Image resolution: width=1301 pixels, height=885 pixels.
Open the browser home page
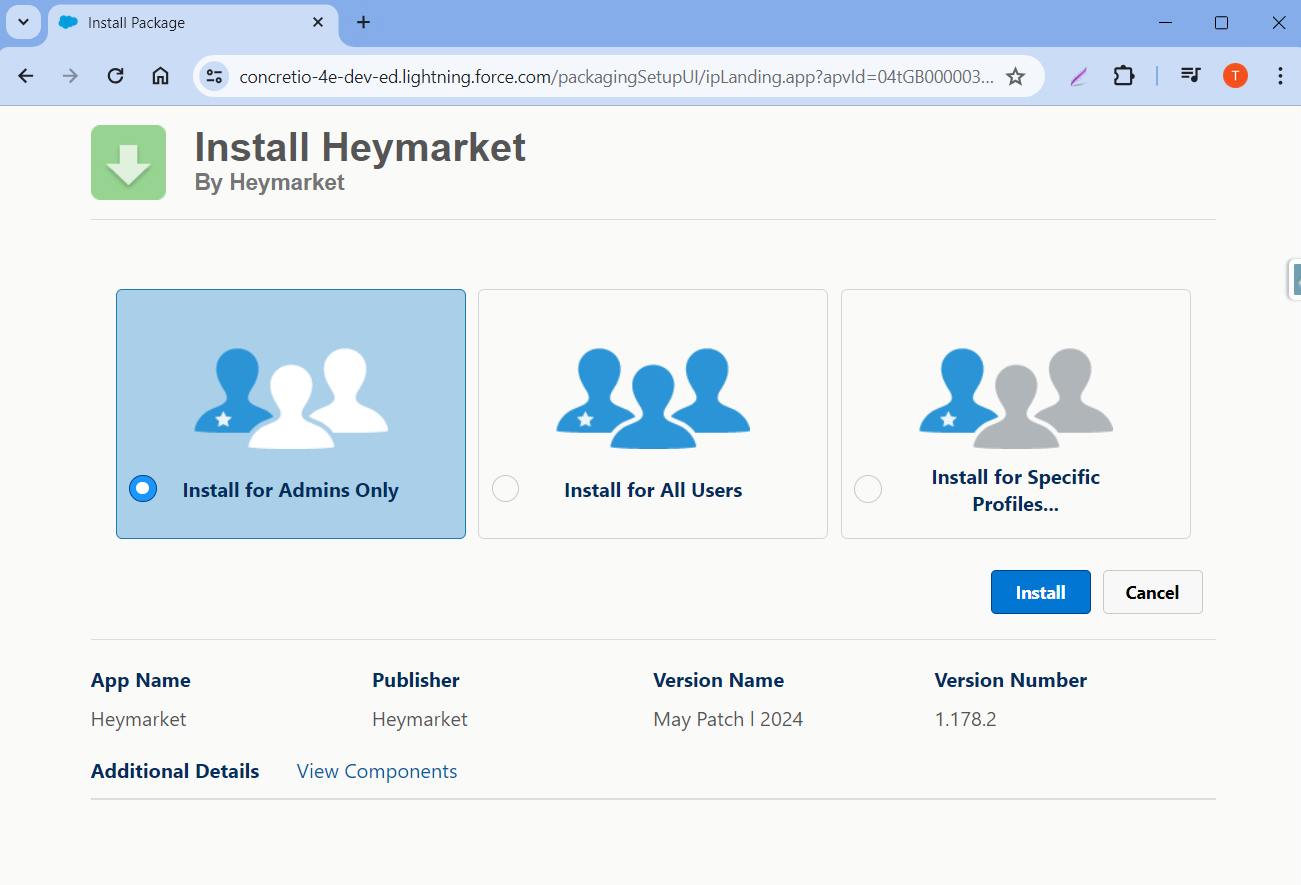click(x=160, y=76)
